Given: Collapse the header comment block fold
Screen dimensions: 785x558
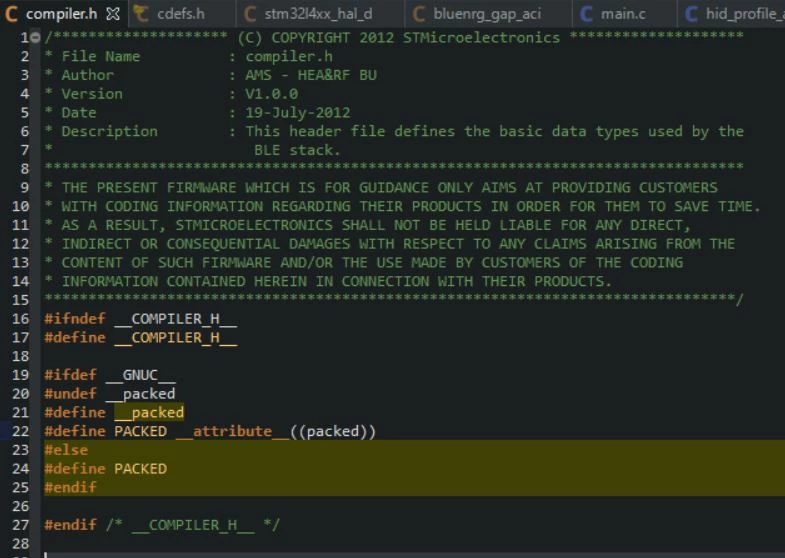Looking at the screenshot, I should 35,38.
